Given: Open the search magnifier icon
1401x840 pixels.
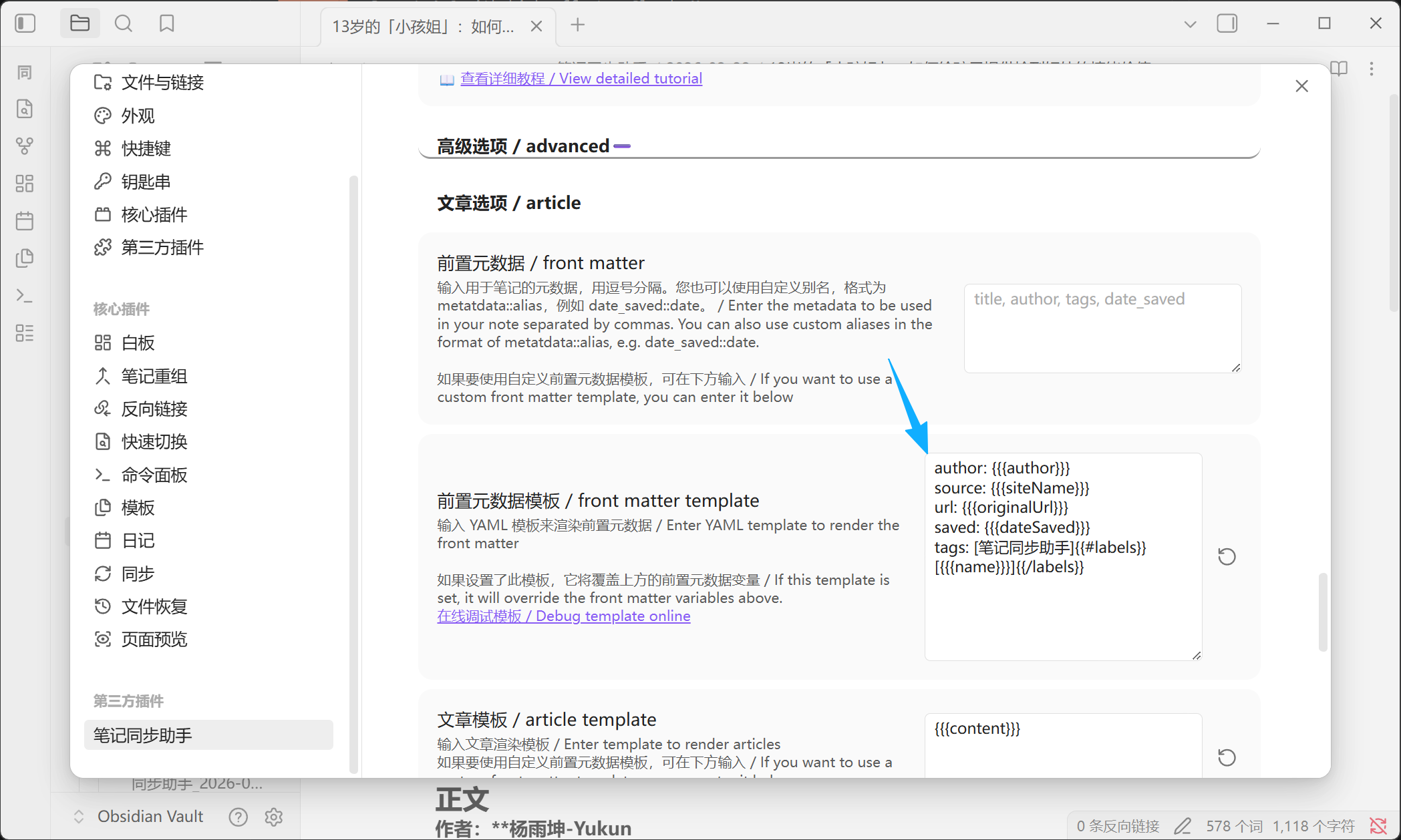Looking at the screenshot, I should coord(124,24).
